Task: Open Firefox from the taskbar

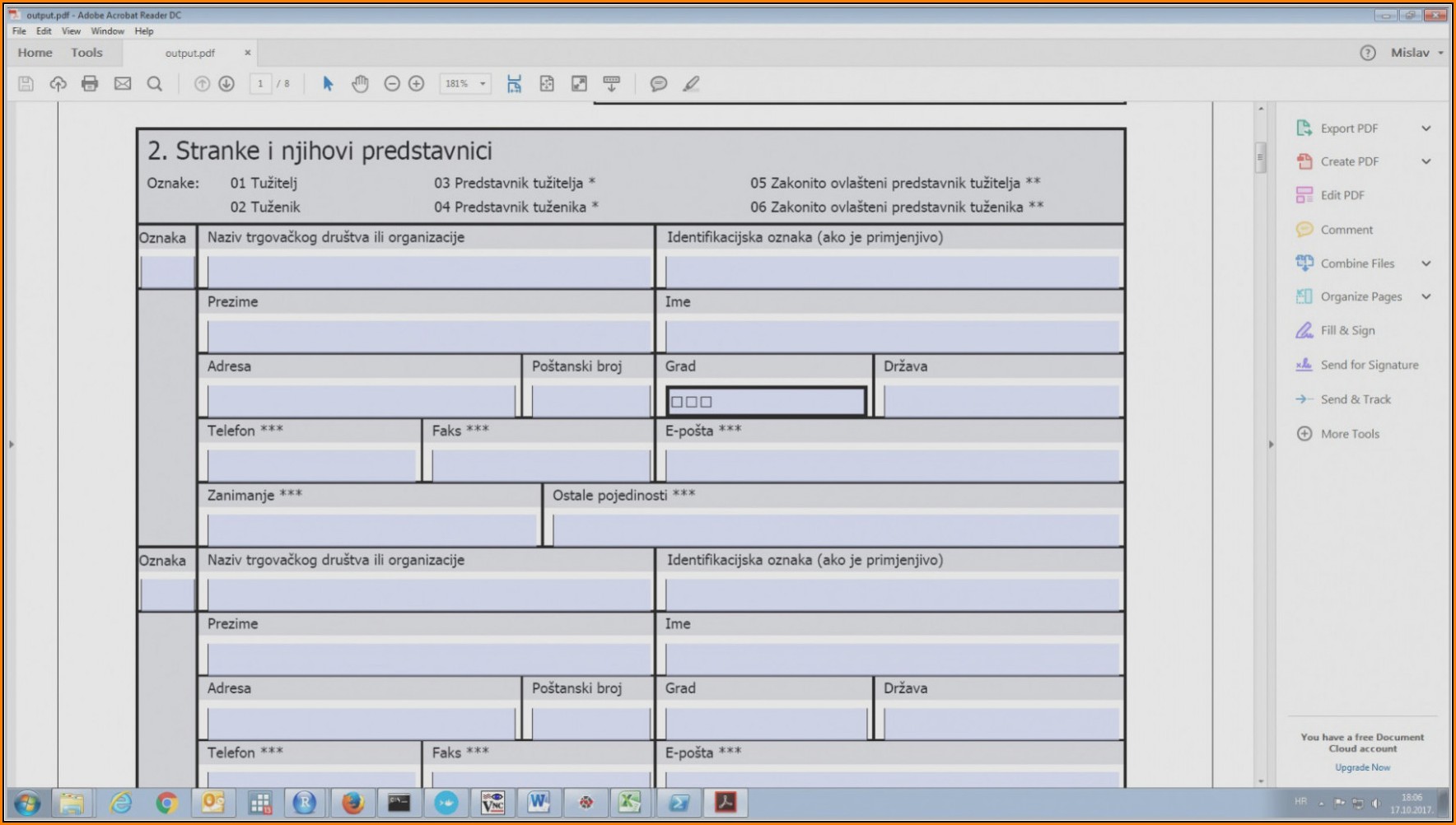Action: pos(352,803)
